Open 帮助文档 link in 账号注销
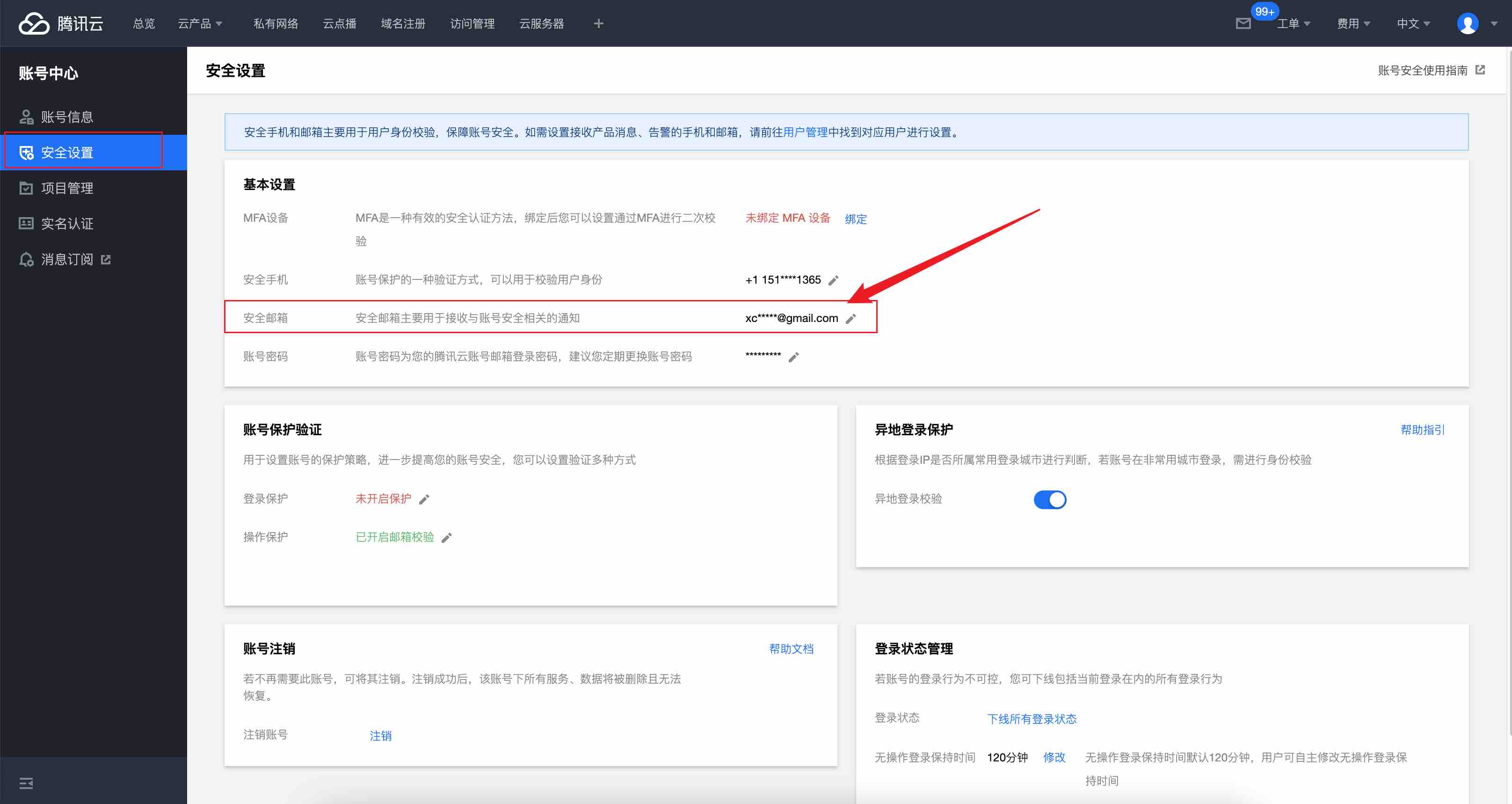The image size is (1512, 804). (x=791, y=649)
